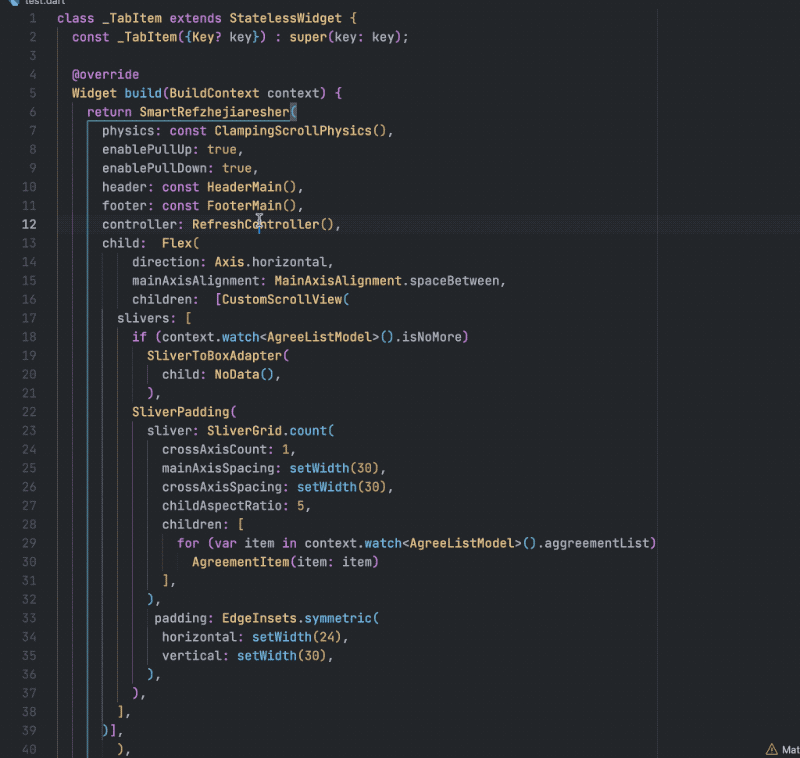Image resolution: width=800 pixels, height=758 pixels.
Task: Click the 'enablePullDown' property
Action: click(154, 168)
